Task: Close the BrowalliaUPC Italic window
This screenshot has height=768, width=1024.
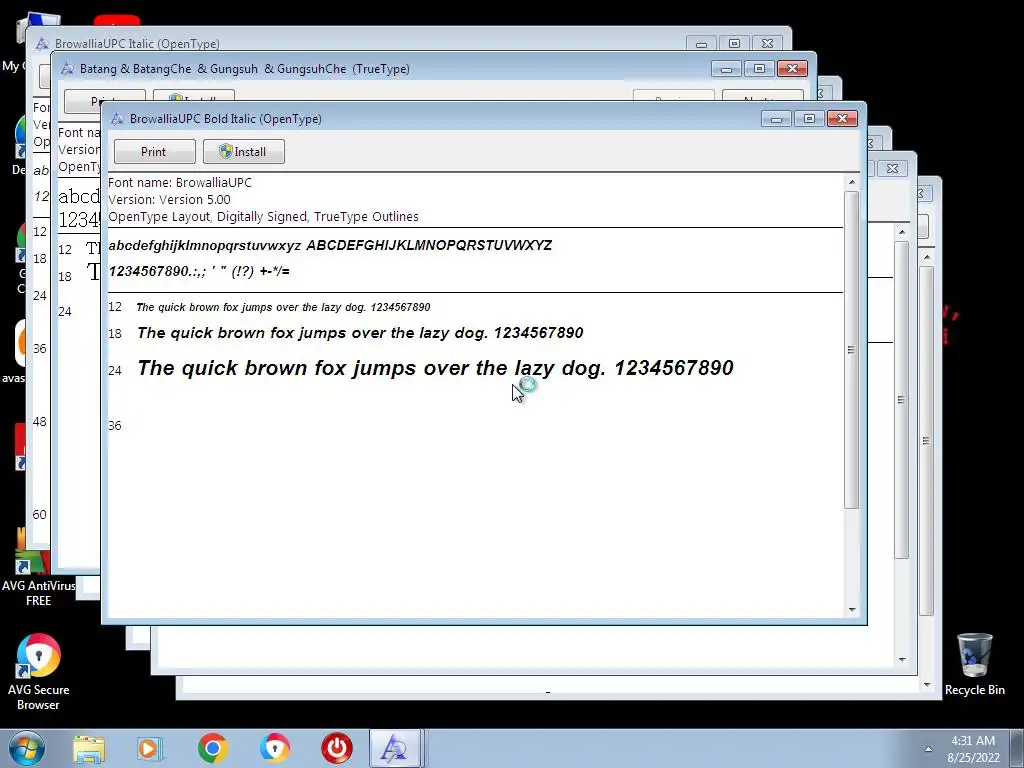Action: tap(767, 44)
